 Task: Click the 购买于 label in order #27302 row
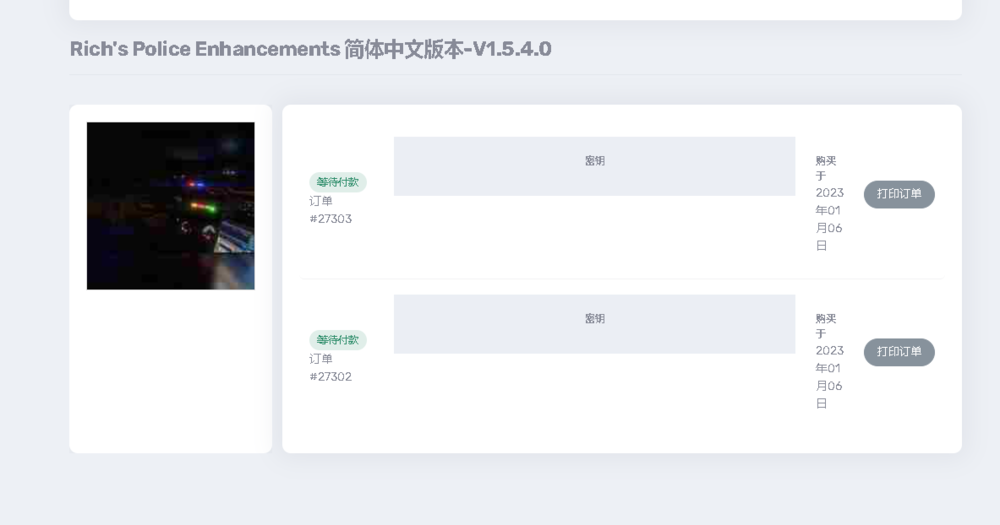(825, 326)
